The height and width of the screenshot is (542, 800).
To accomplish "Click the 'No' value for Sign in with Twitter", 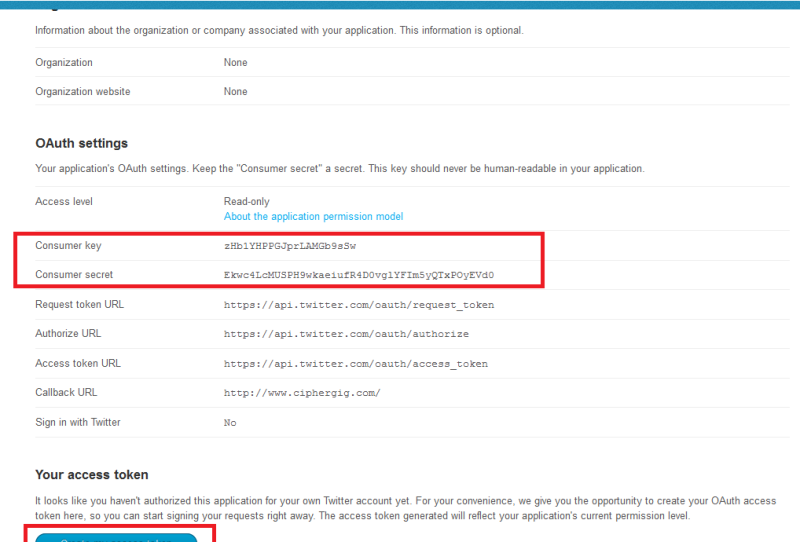I will [x=230, y=423].
